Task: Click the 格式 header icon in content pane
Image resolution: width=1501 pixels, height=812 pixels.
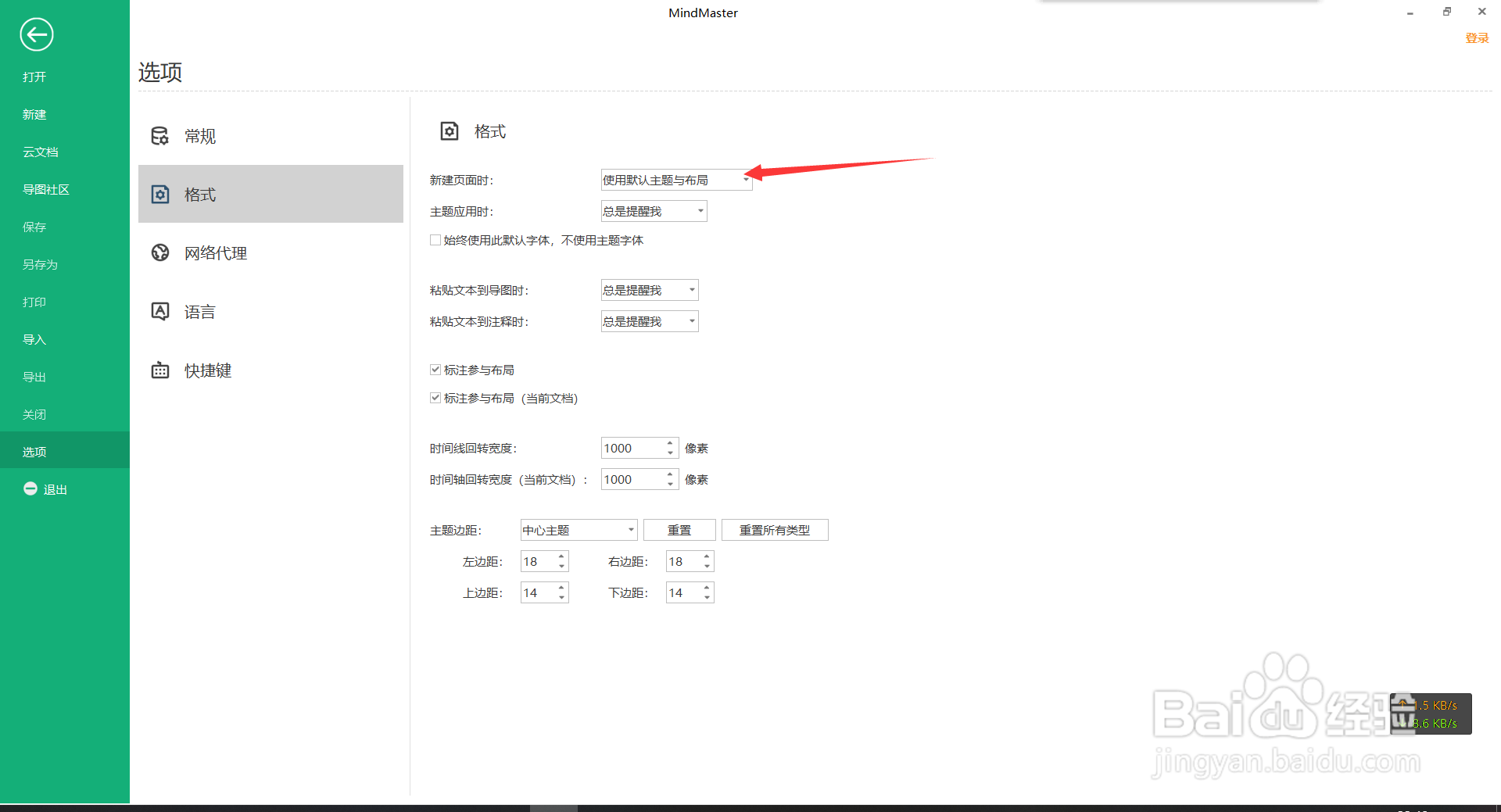Action: tap(450, 131)
